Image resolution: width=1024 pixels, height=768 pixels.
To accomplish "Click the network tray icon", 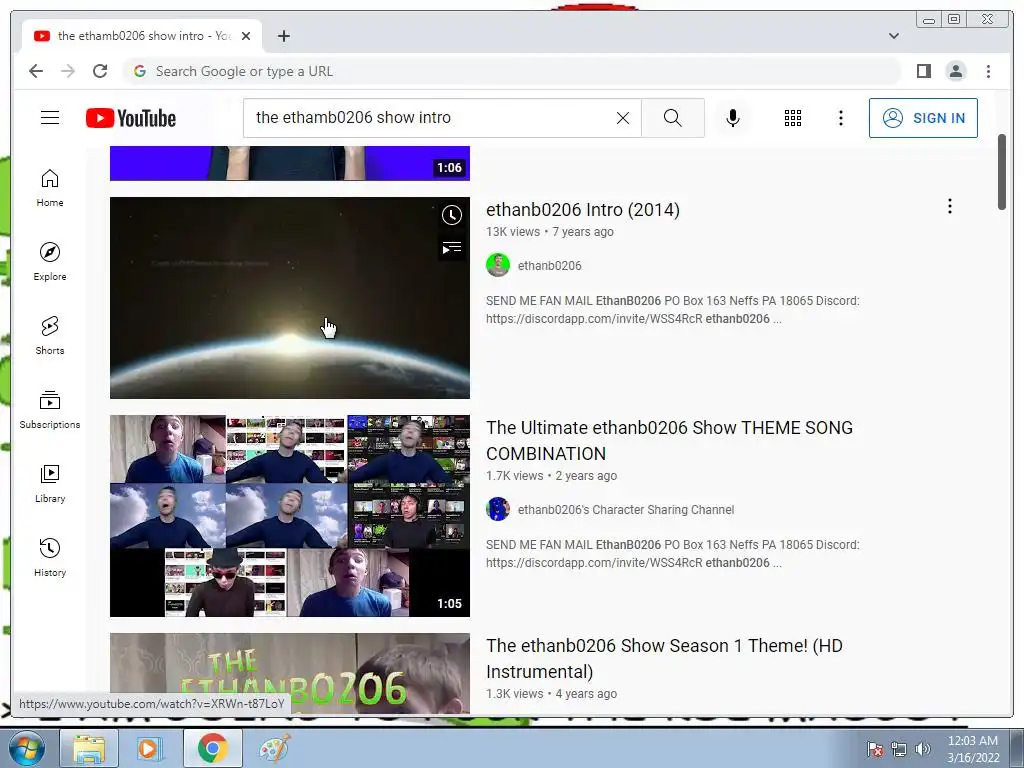I will pyautogui.click(x=899, y=749).
